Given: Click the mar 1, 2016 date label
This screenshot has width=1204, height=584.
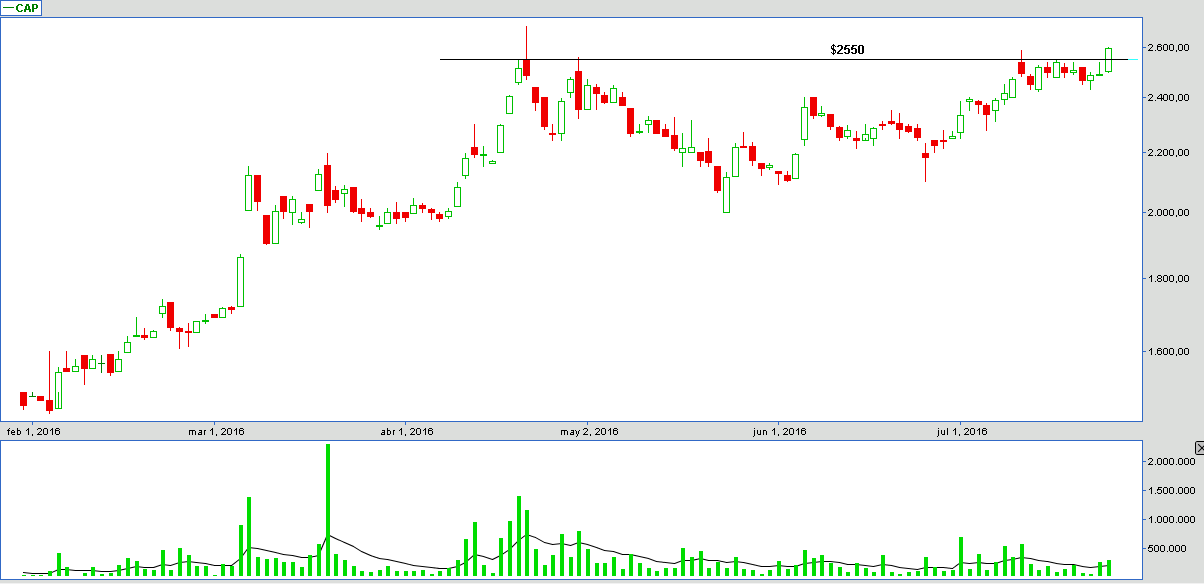Looking at the screenshot, I should [x=217, y=432].
